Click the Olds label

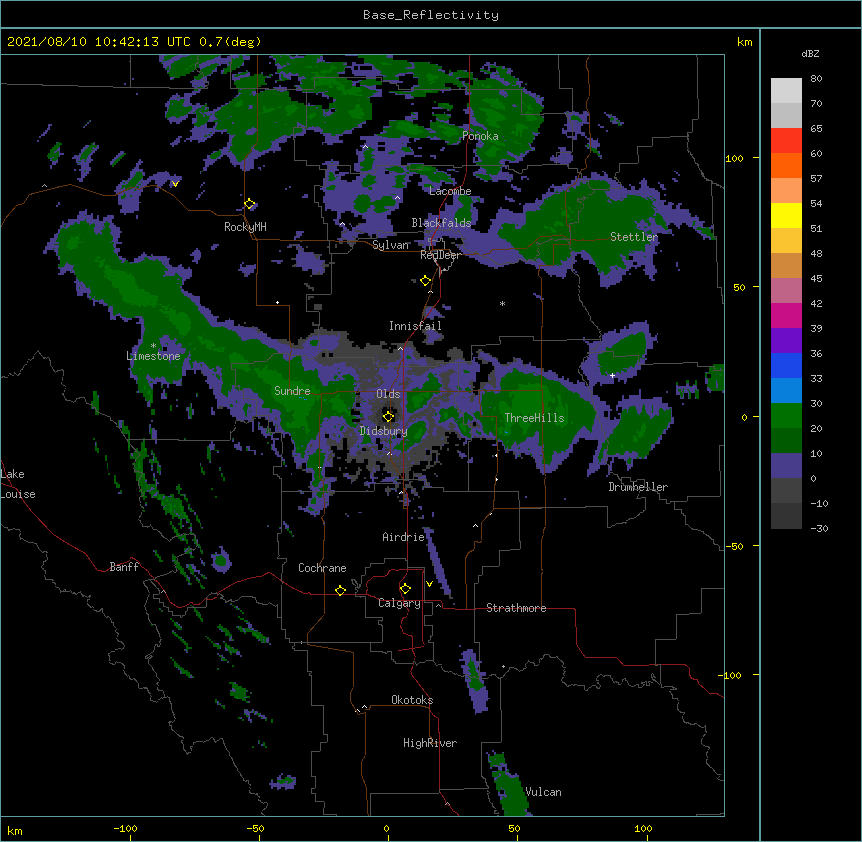click(x=388, y=394)
